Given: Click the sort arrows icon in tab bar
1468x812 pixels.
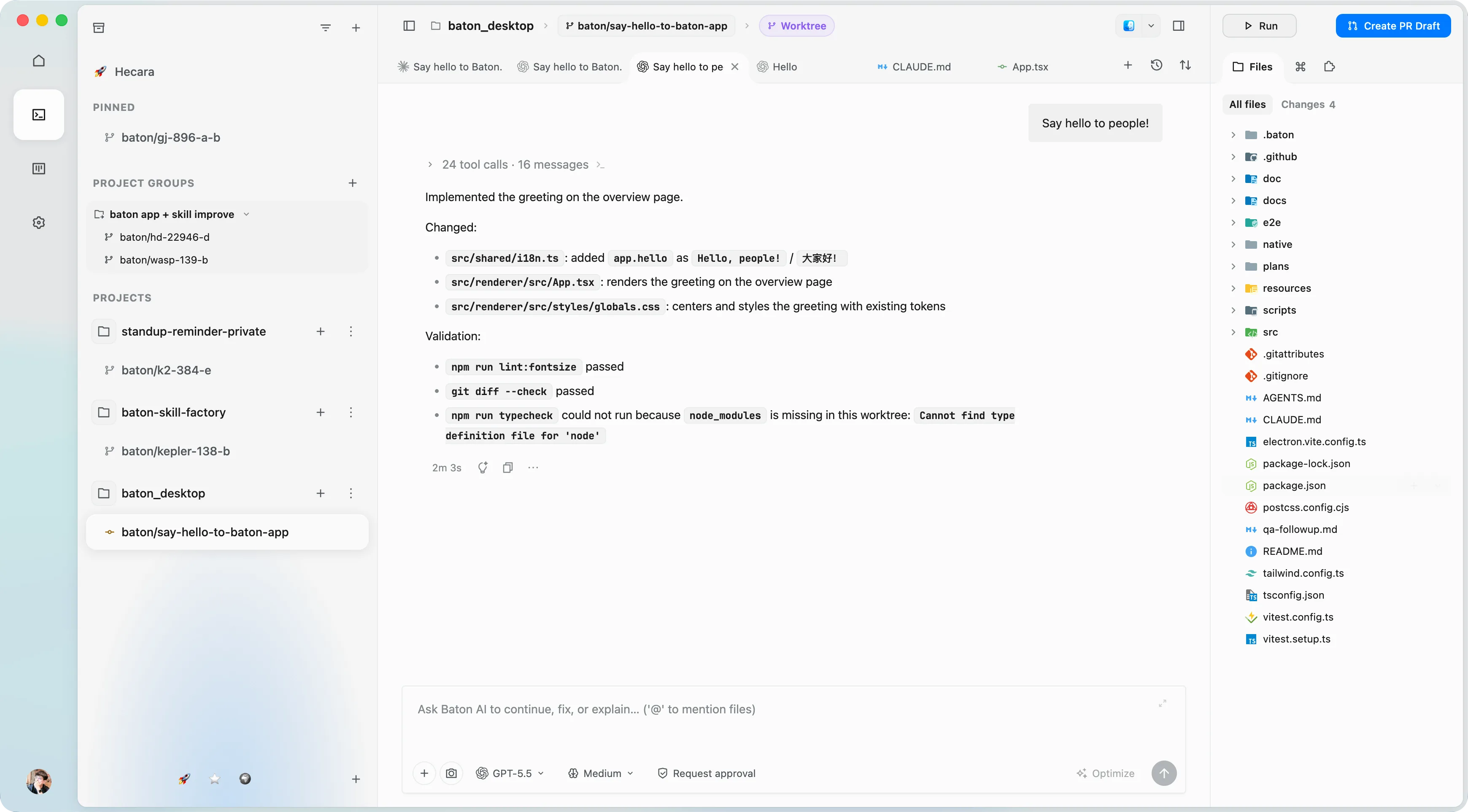Looking at the screenshot, I should [x=1185, y=65].
